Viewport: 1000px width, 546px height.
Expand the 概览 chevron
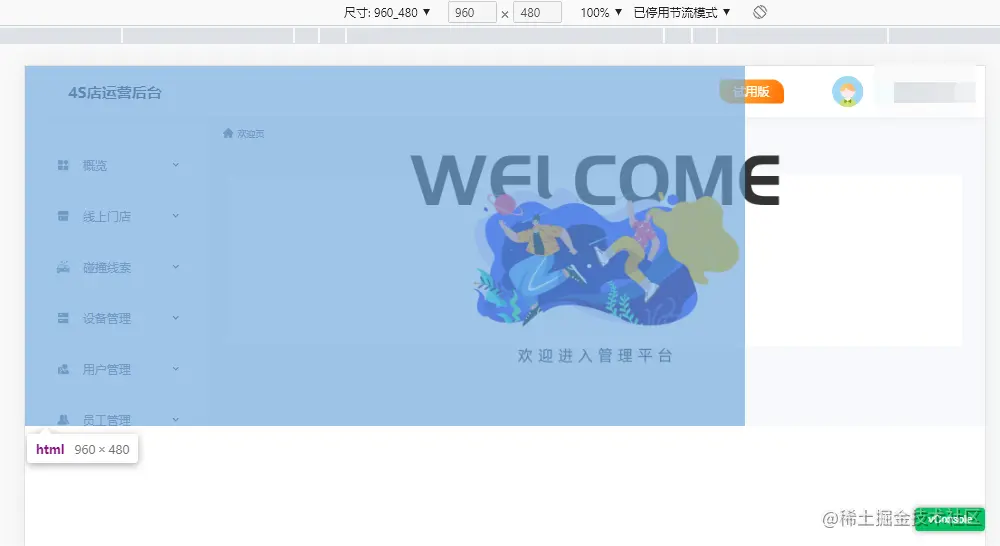175,165
